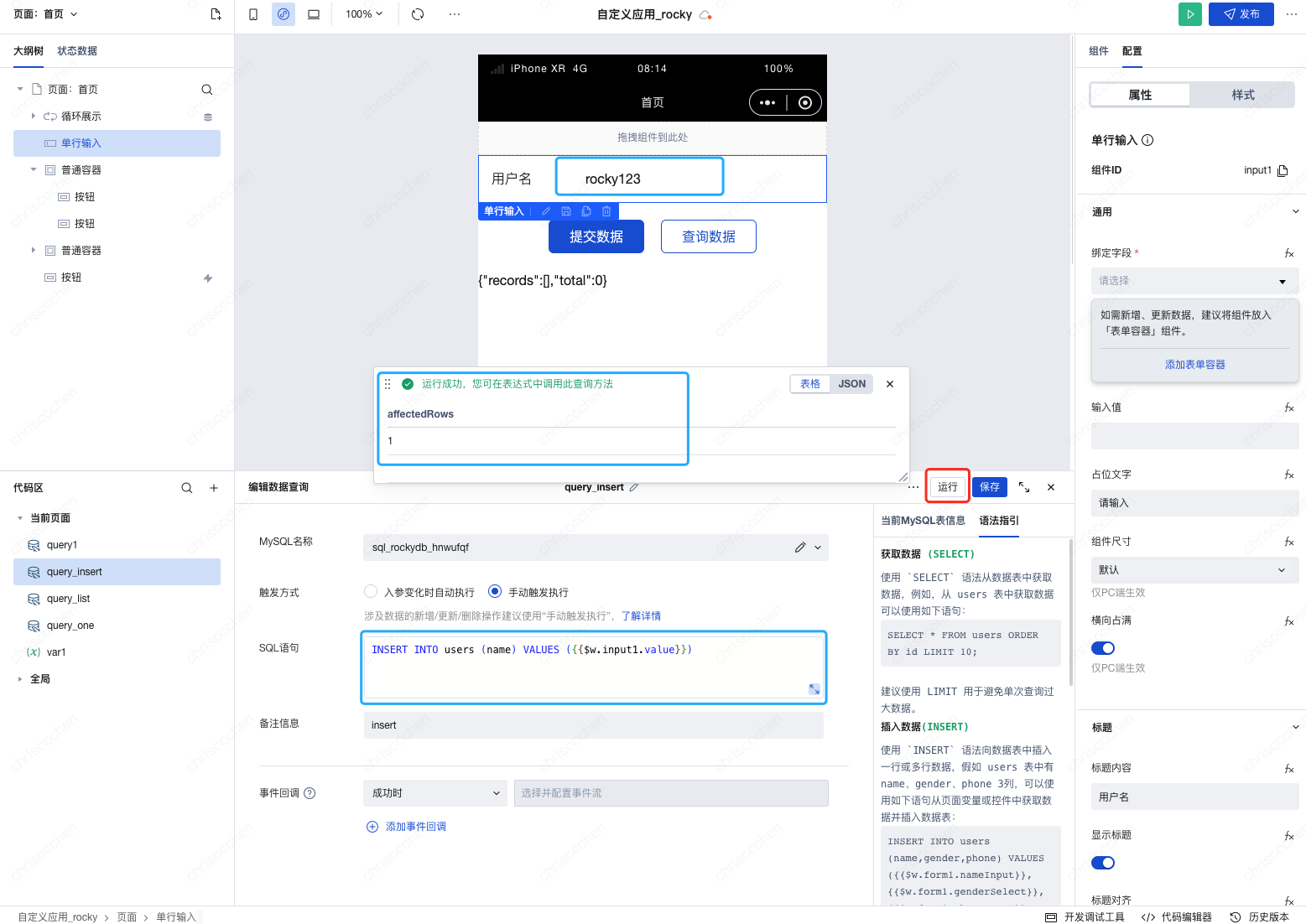This screenshot has width=1306, height=924.
Task: Select automatic execution on parameter change
Action: pos(371,592)
